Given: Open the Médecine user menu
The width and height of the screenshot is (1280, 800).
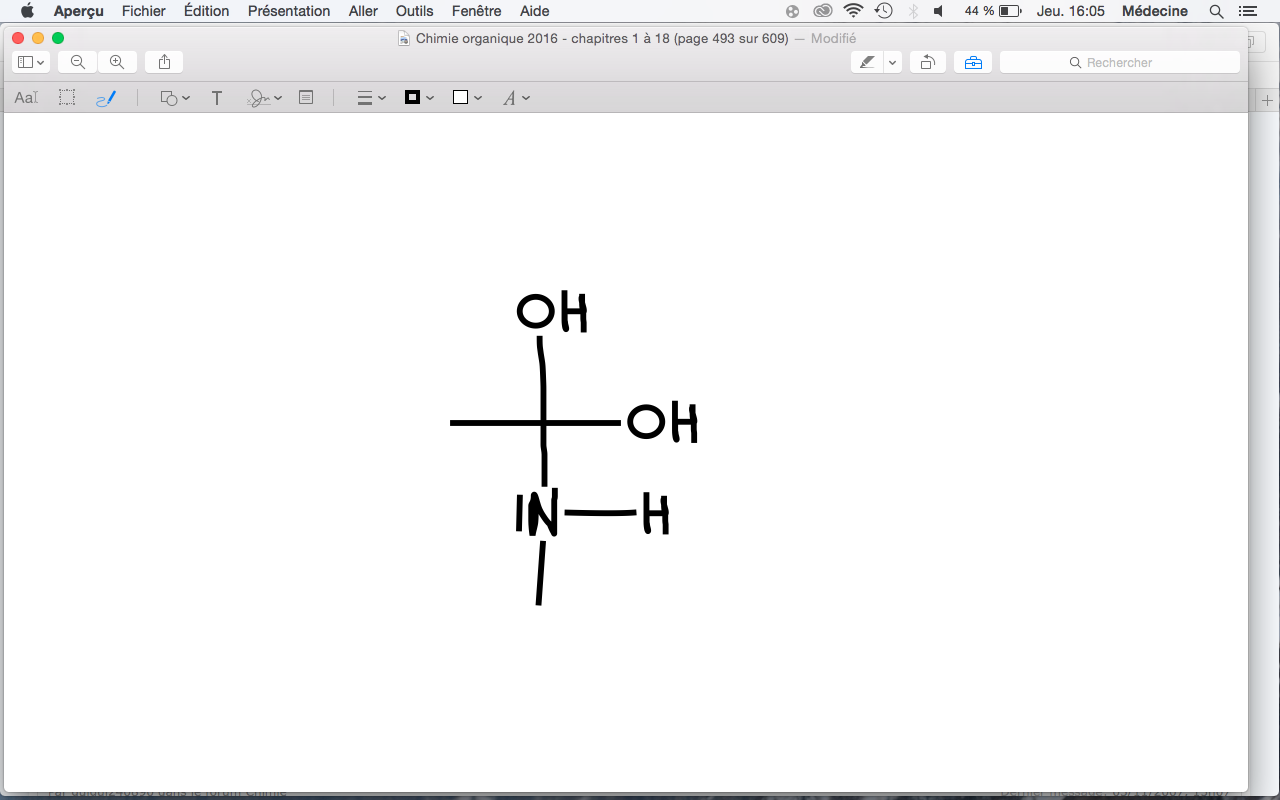Looking at the screenshot, I should tap(1155, 11).
